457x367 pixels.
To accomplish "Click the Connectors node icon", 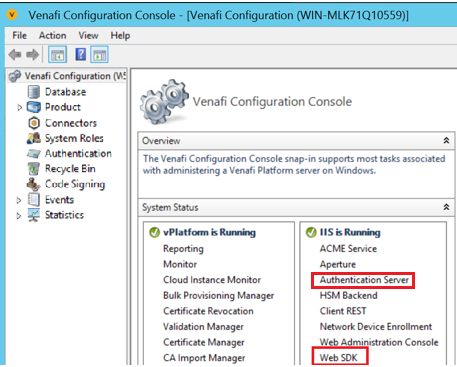I will pyautogui.click(x=34, y=123).
